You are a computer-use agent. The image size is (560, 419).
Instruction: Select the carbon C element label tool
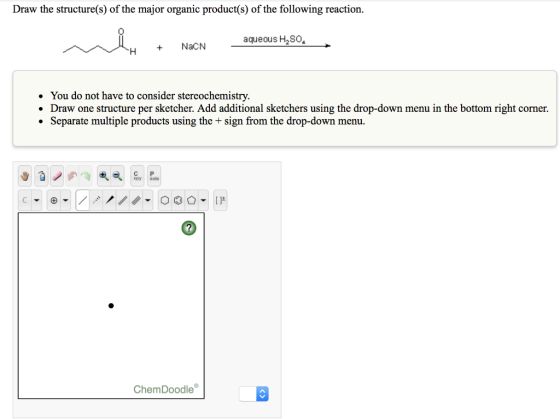(x=25, y=200)
